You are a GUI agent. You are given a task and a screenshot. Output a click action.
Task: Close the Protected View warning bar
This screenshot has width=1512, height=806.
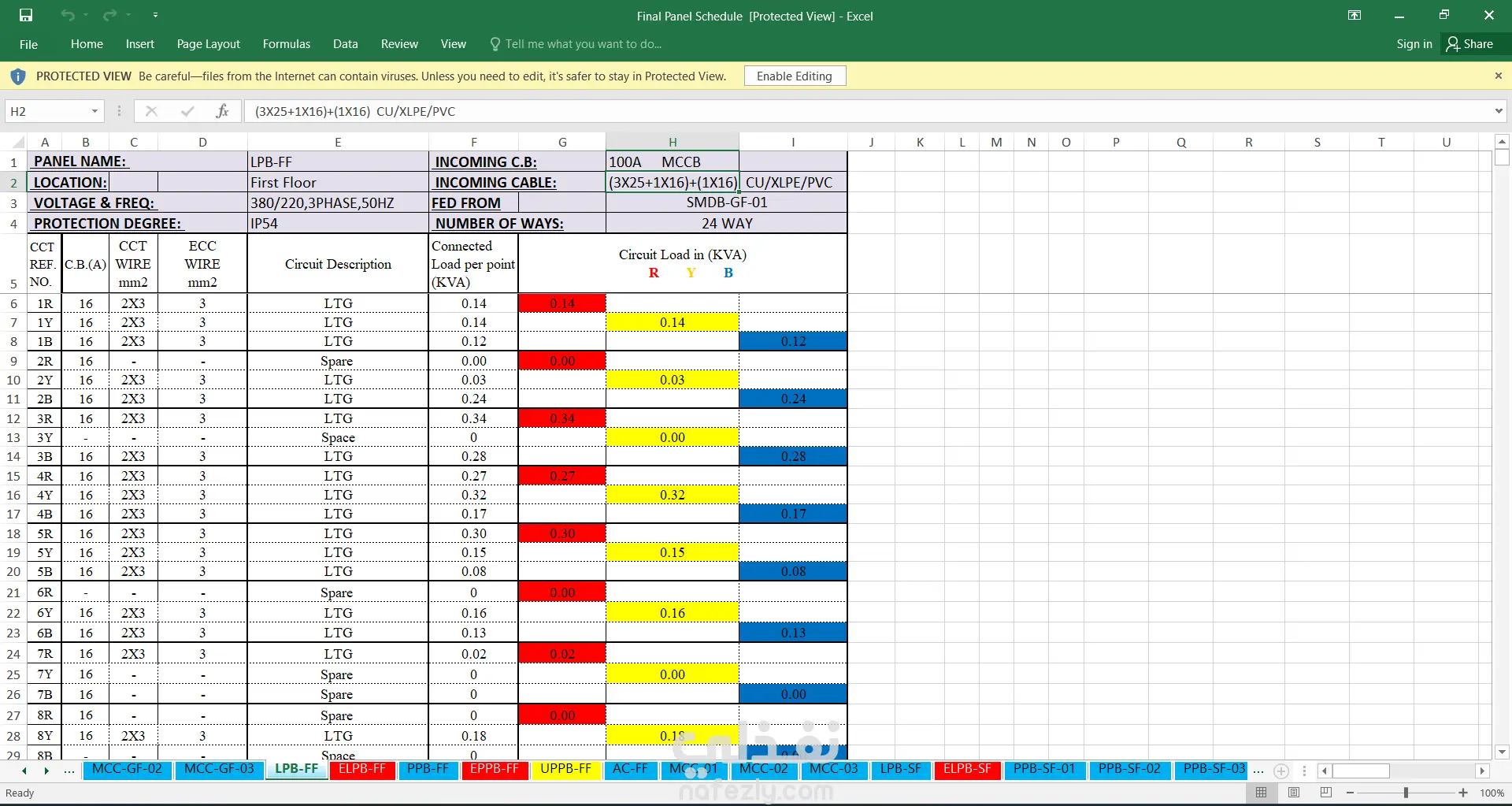coord(1498,76)
